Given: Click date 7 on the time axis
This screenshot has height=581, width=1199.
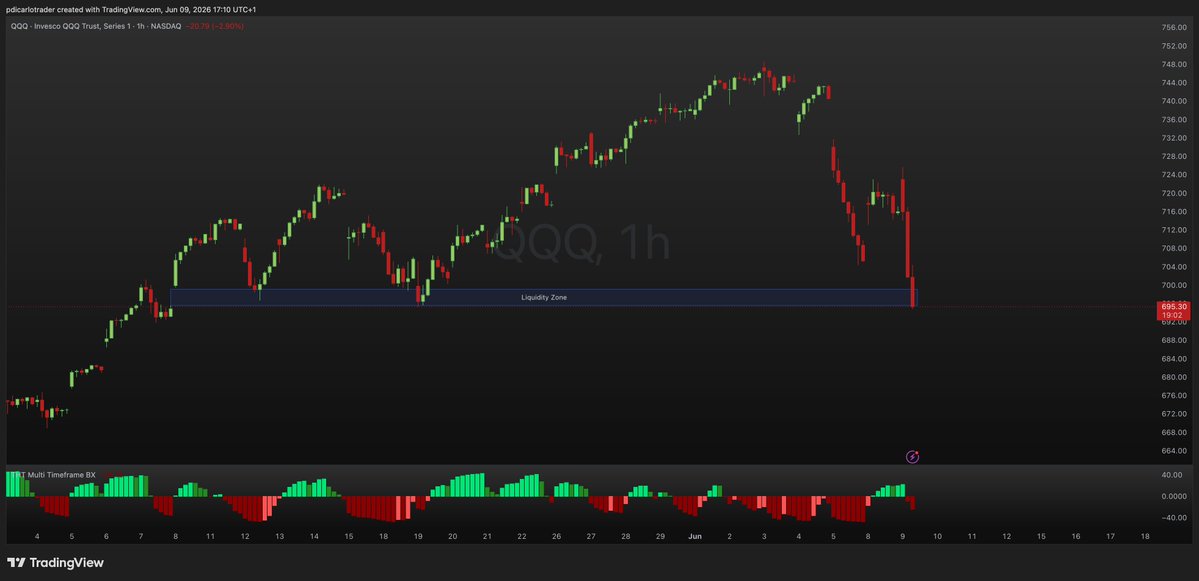Looking at the screenshot, I should point(141,537).
